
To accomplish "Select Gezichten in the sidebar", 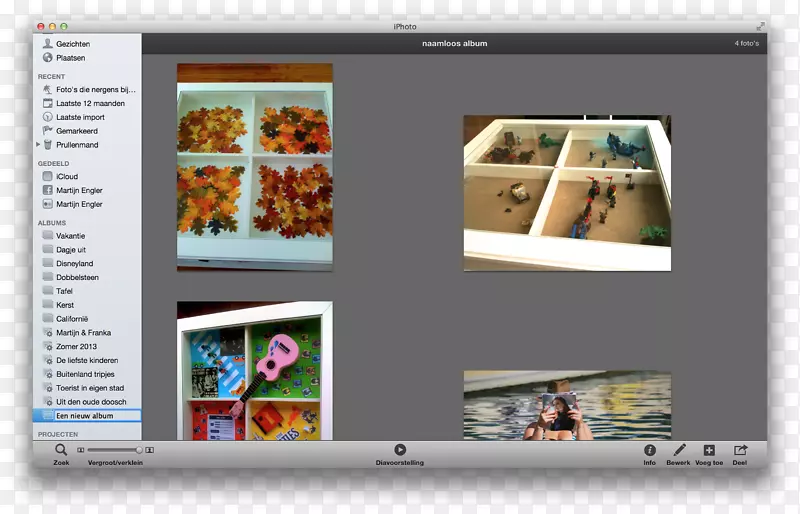I will coord(73,44).
